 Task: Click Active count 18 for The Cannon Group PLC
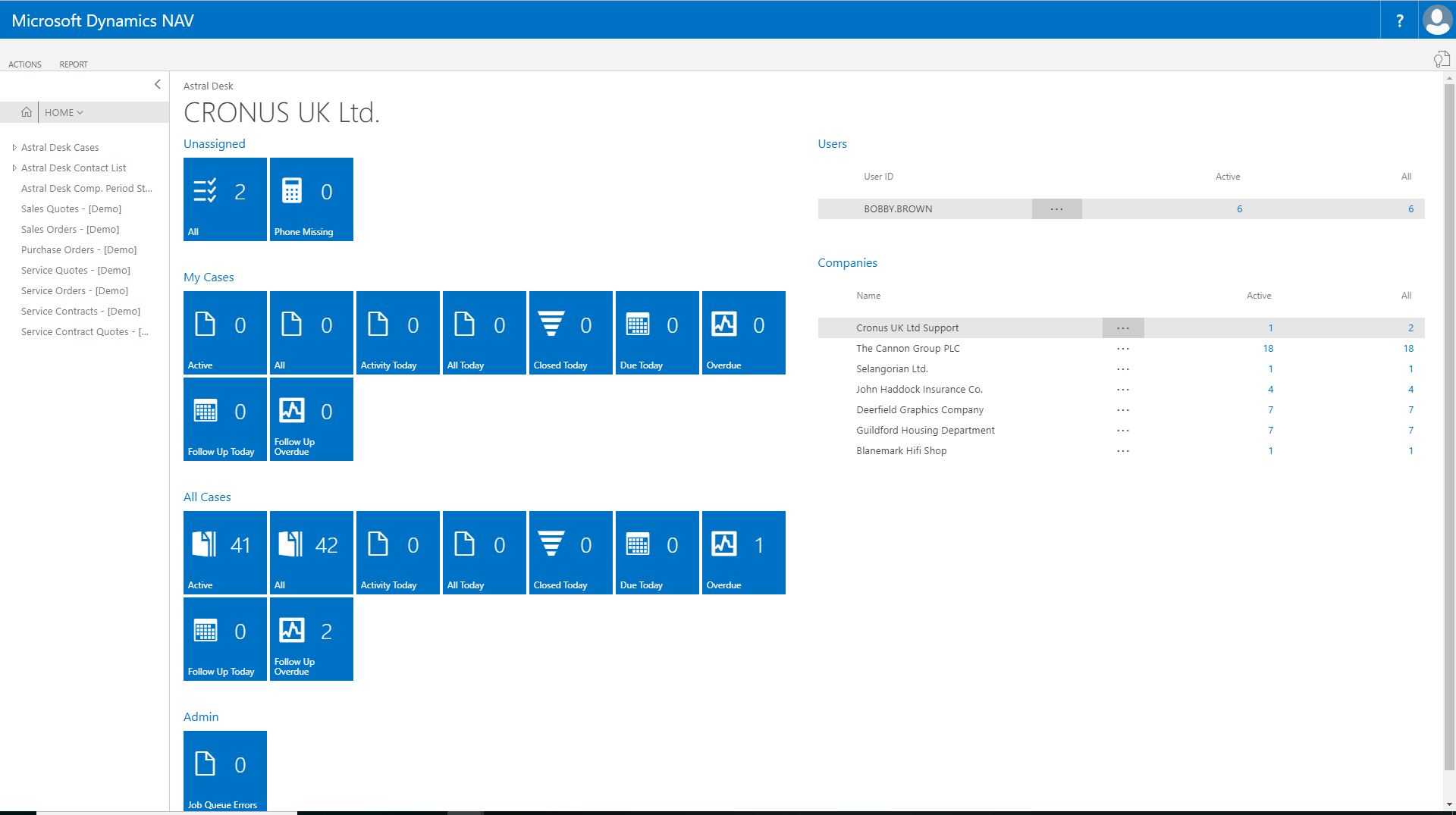point(1268,349)
